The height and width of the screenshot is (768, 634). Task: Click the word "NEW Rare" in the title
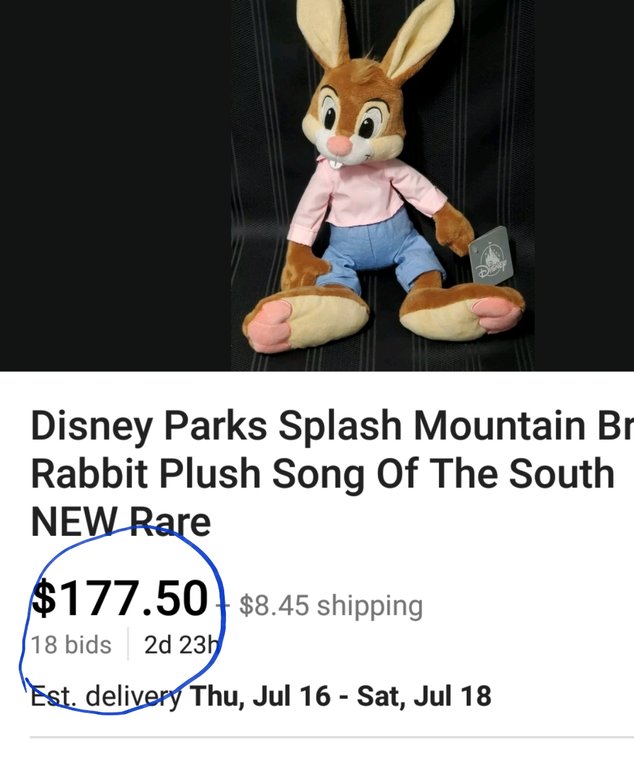coord(121,522)
